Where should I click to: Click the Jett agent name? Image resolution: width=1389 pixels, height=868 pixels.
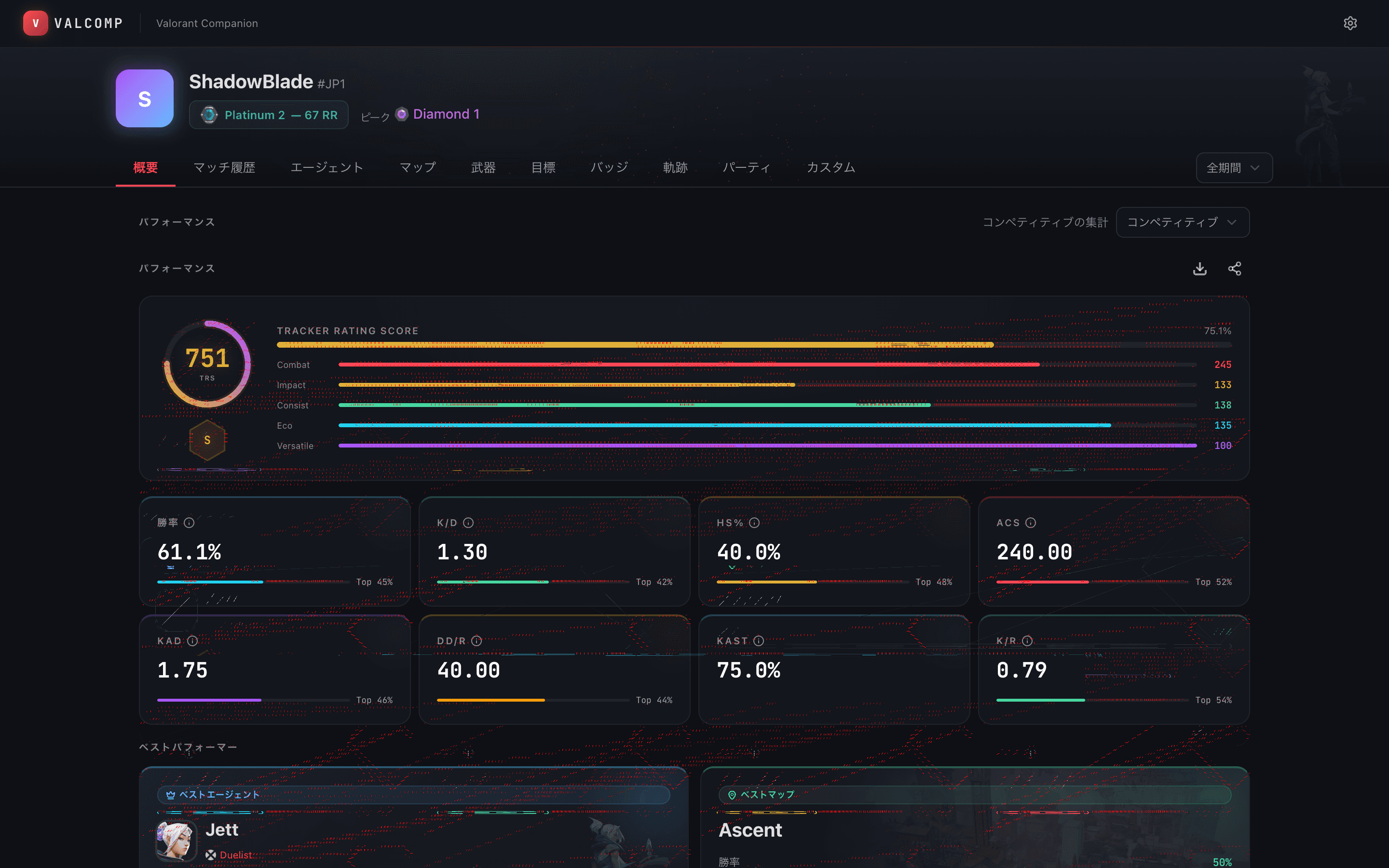point(221,829)
